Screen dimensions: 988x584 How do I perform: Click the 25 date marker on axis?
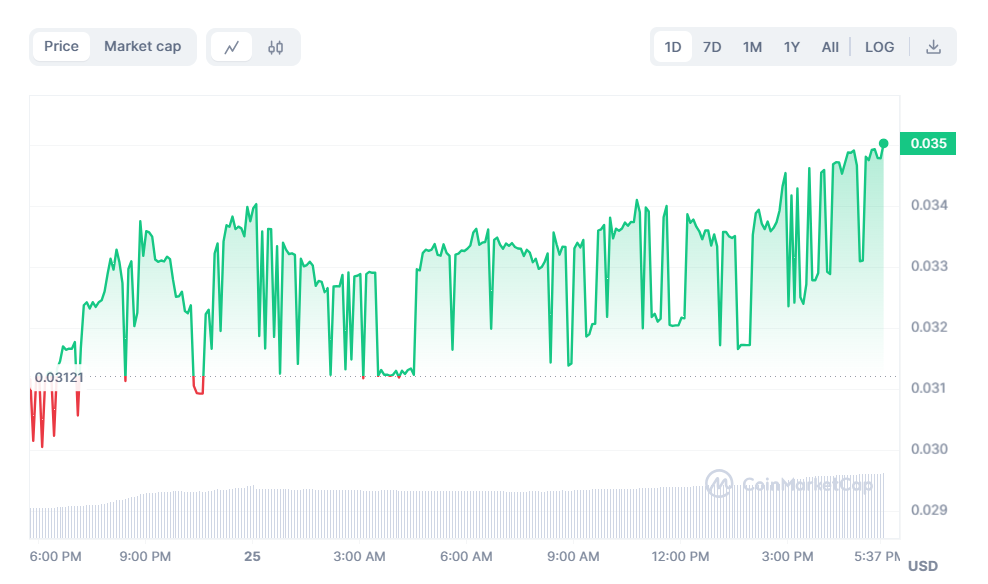coord(252,556)
